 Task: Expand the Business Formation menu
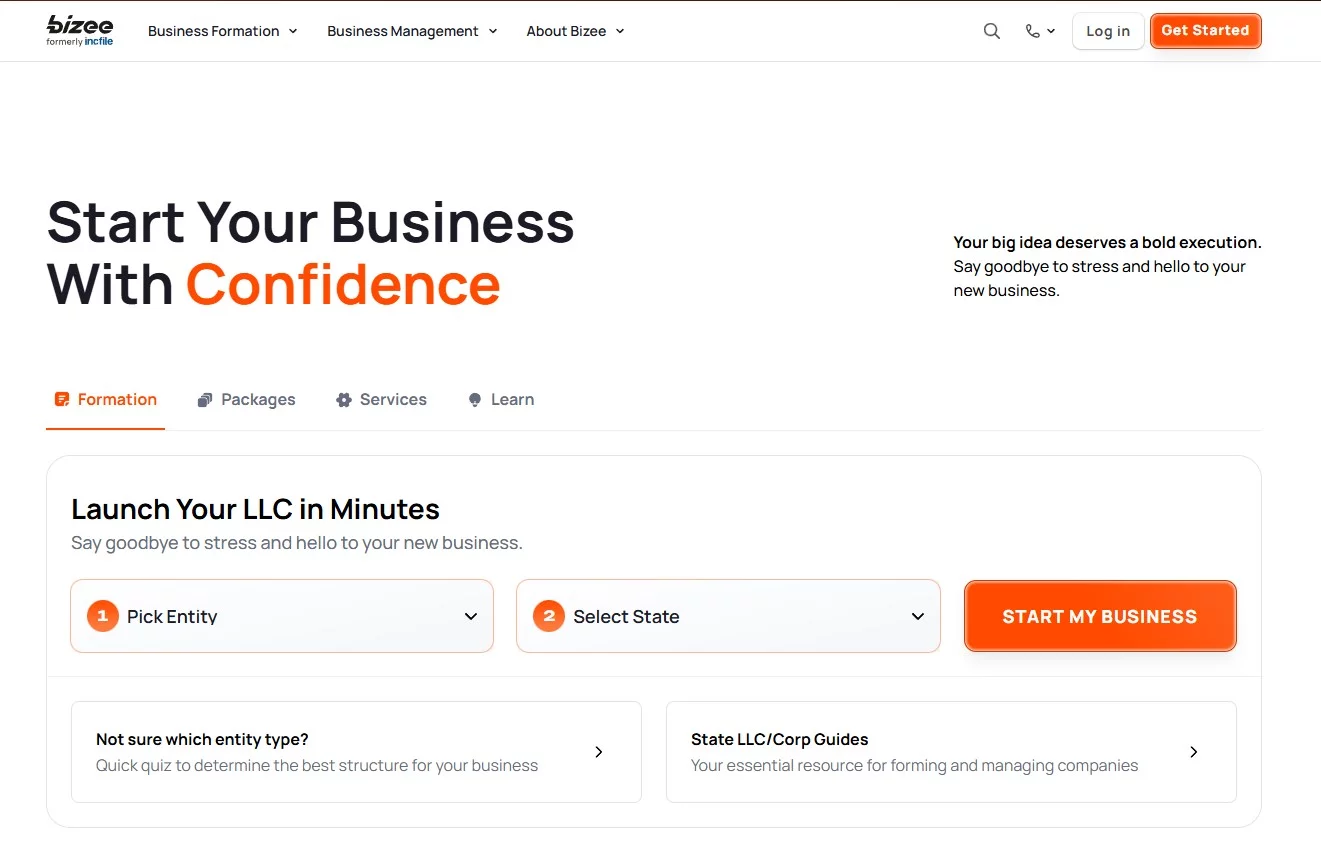(222, 31)
